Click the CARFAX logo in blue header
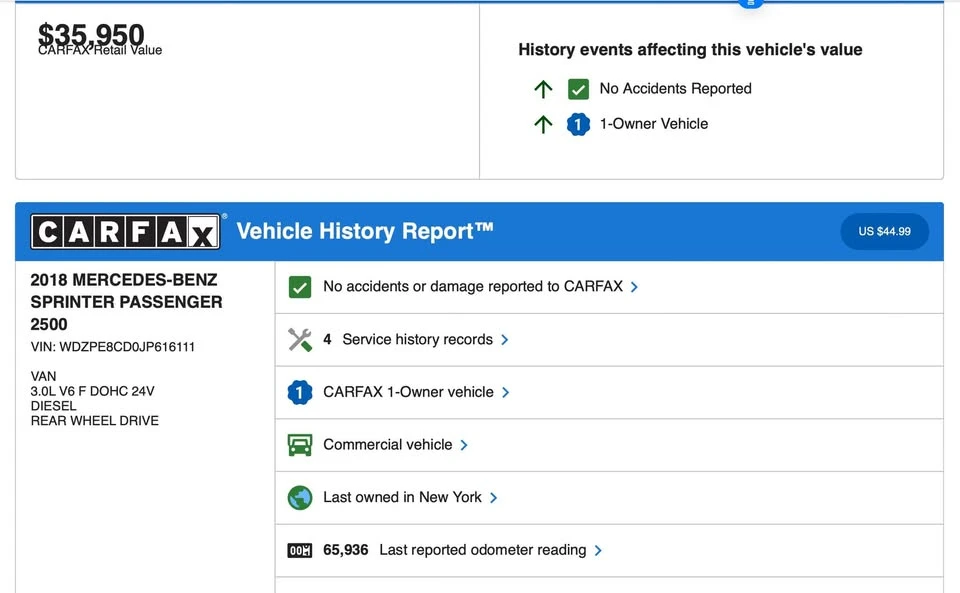Screen dimensions: 960x593 pyautogui.click(x=126, y=231)
